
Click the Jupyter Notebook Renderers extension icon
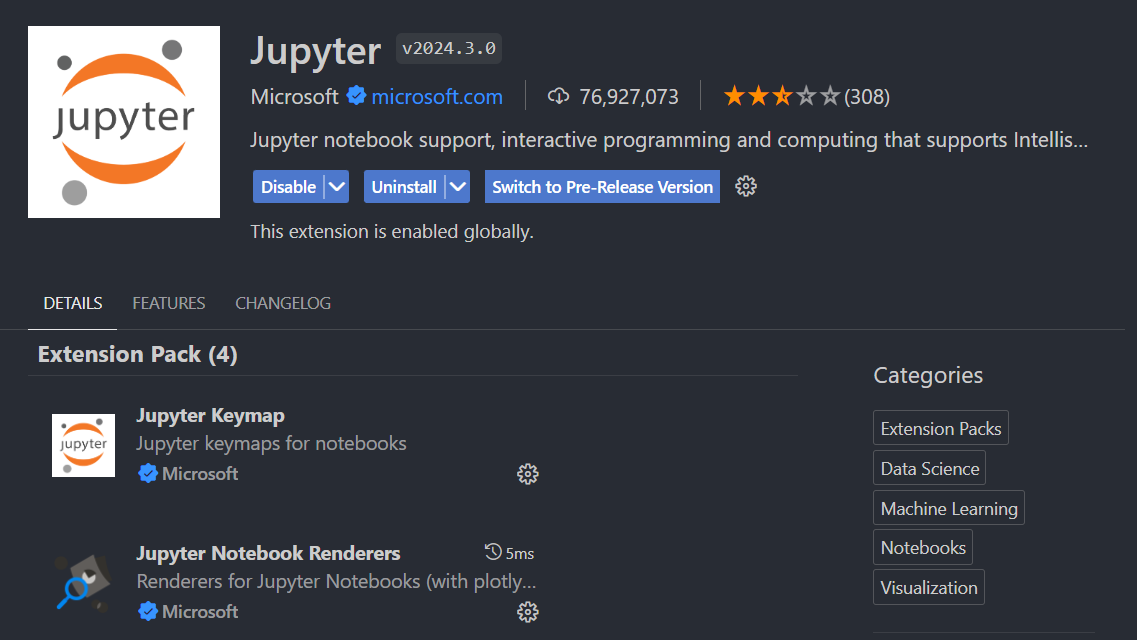(x=84, y=583)
